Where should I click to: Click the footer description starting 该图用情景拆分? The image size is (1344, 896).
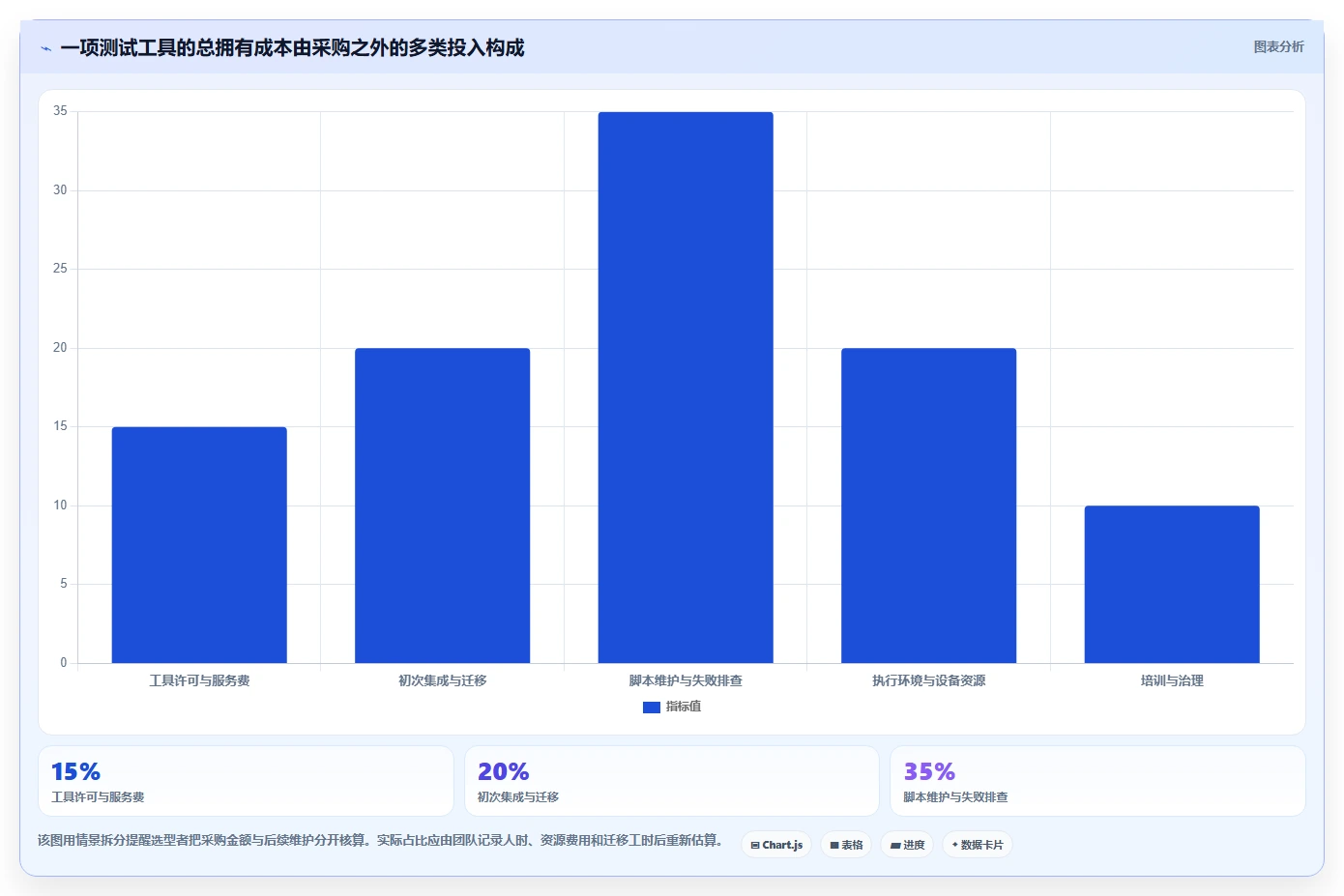[380, 840]
